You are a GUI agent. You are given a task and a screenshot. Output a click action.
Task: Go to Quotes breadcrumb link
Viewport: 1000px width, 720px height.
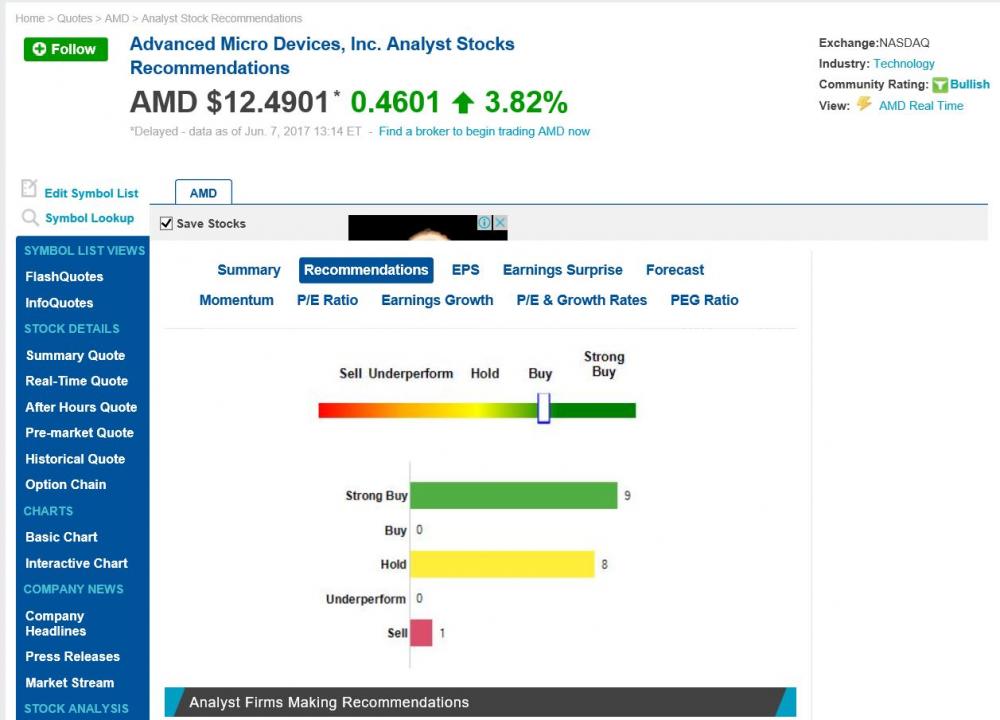(75, 18)
